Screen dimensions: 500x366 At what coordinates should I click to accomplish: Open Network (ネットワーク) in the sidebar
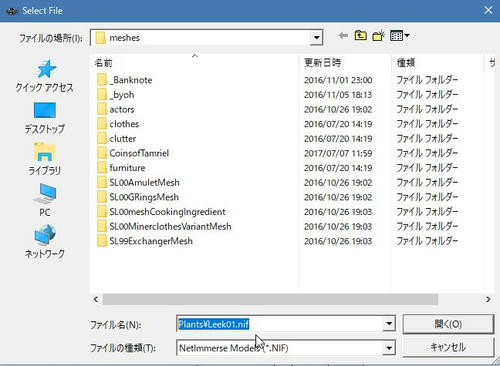(44, 242)
